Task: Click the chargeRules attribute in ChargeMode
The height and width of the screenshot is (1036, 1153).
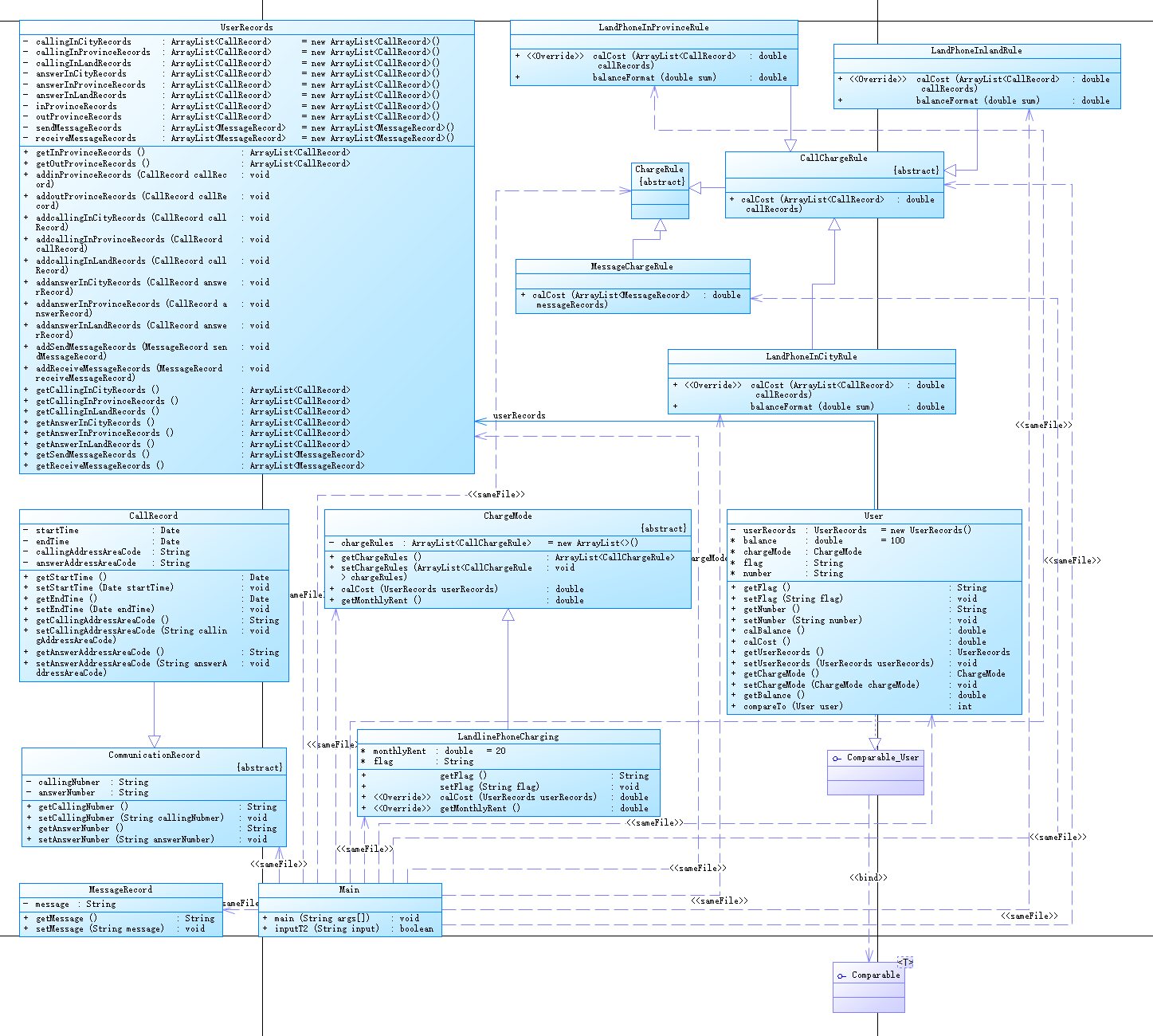Action: coord(484,544)
